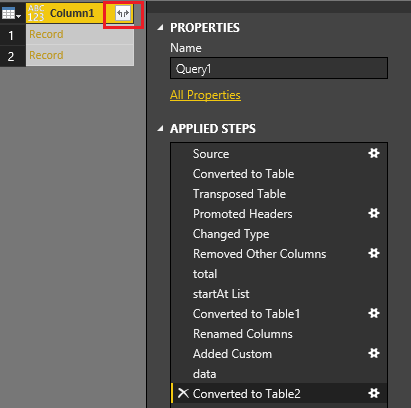Open settings gear for Converted to Table2 step
The width and height of the screenshot is (411, 408).
point(374,393)
